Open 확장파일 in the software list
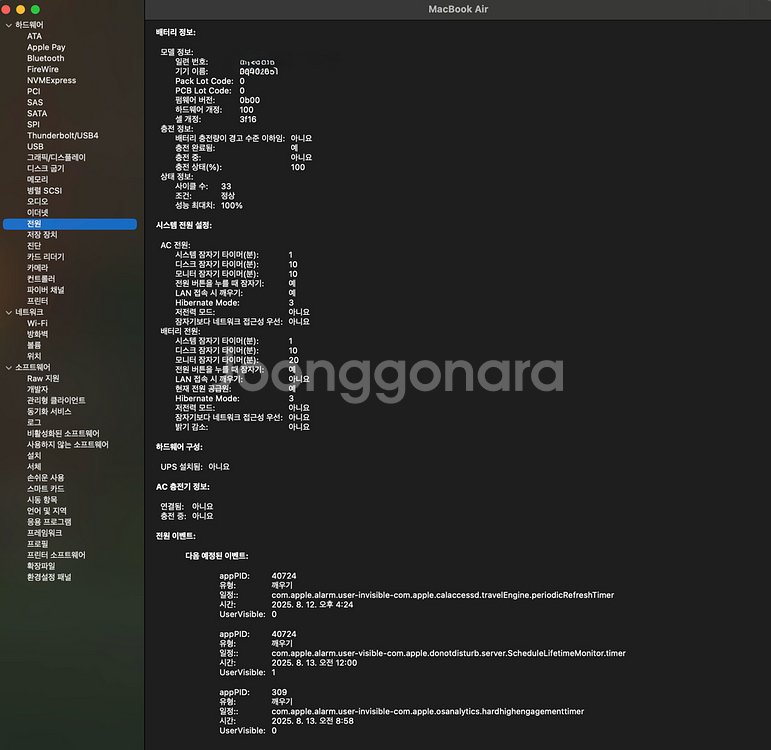The image size is (771, 750). point(41,566)
